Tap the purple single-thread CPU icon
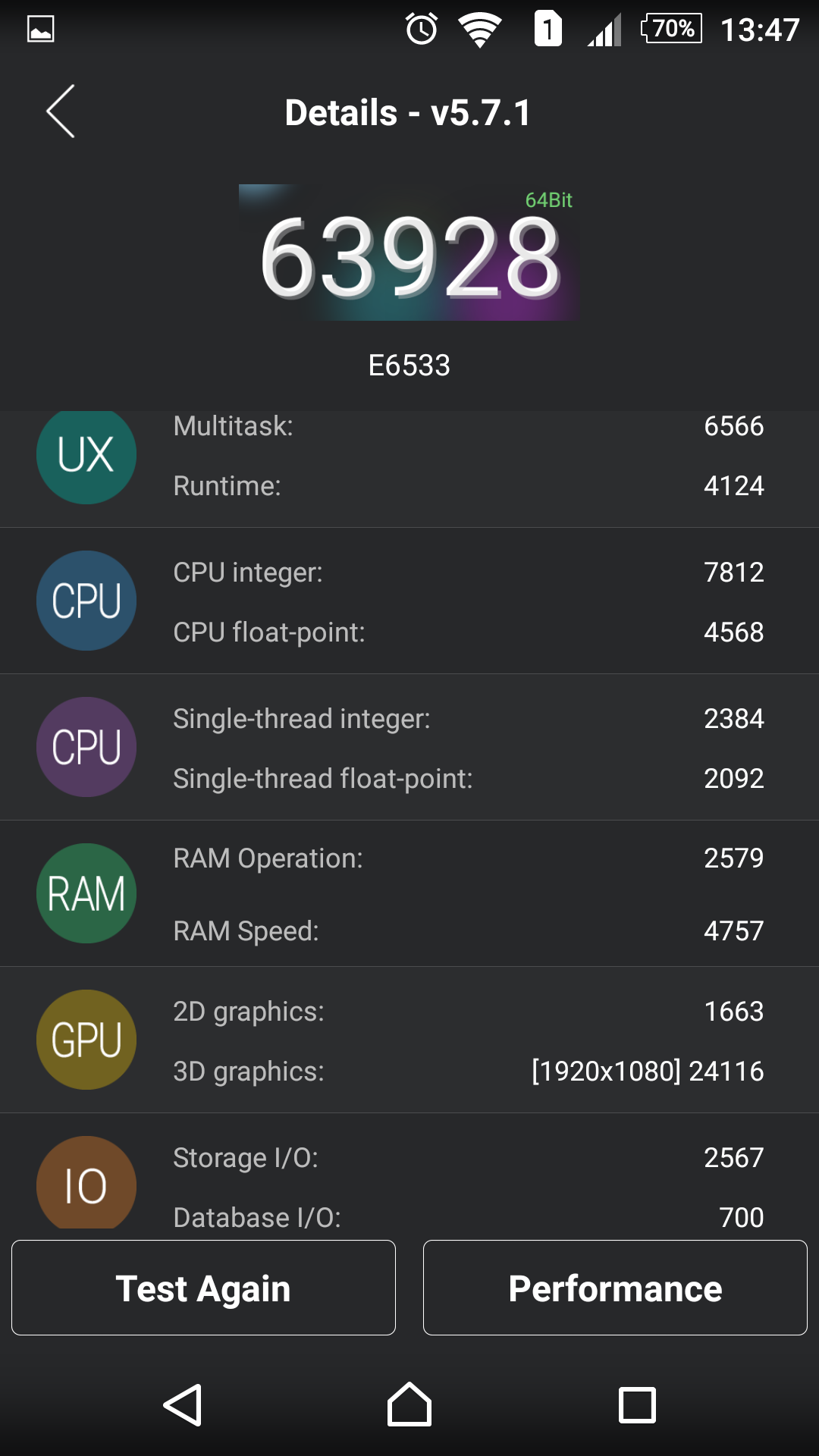The width and height of the screenshot is (819, 1456). pos(86,747)
